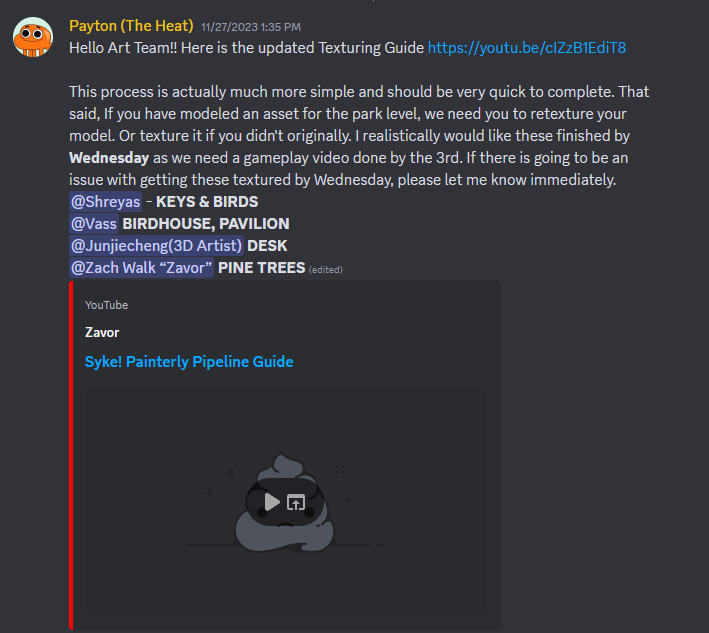This screenshot has height=633, width=709.
Task: Click the video thumbnail placeholder image
Action: click(285, 502)
